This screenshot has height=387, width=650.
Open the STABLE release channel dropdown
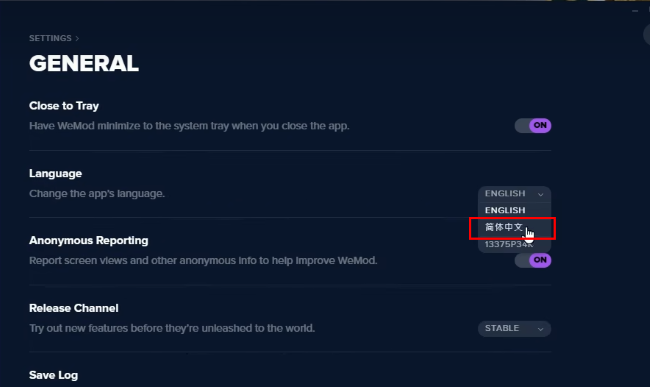coord(514,329)
